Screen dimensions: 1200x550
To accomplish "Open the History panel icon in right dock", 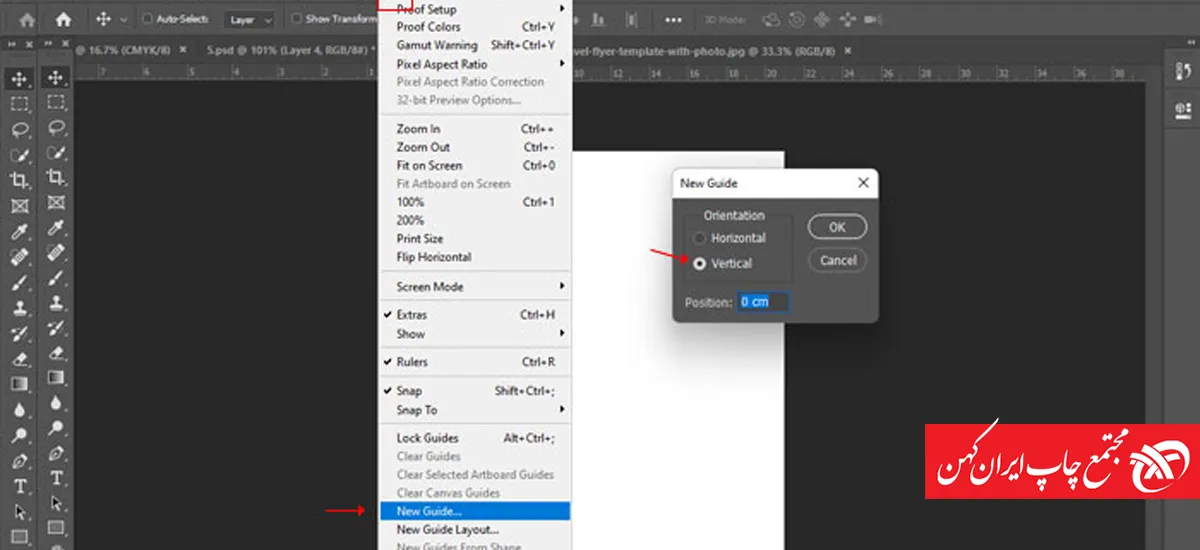I will [1181, 72].
